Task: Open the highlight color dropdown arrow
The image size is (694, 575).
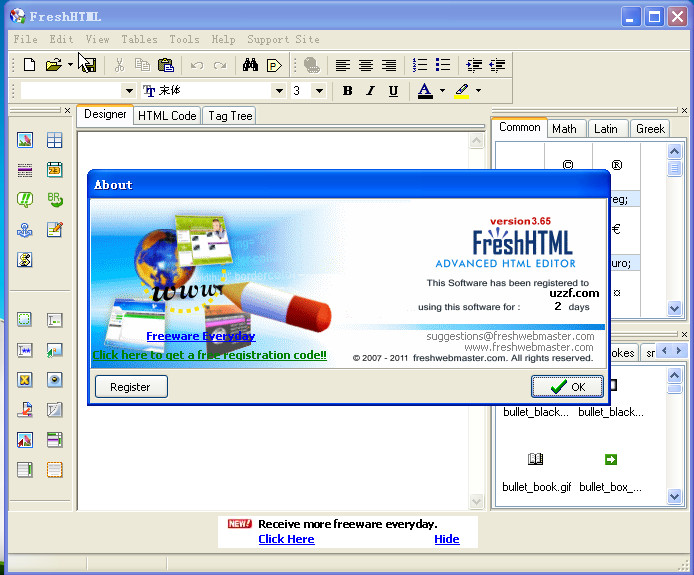Action: 478,91
